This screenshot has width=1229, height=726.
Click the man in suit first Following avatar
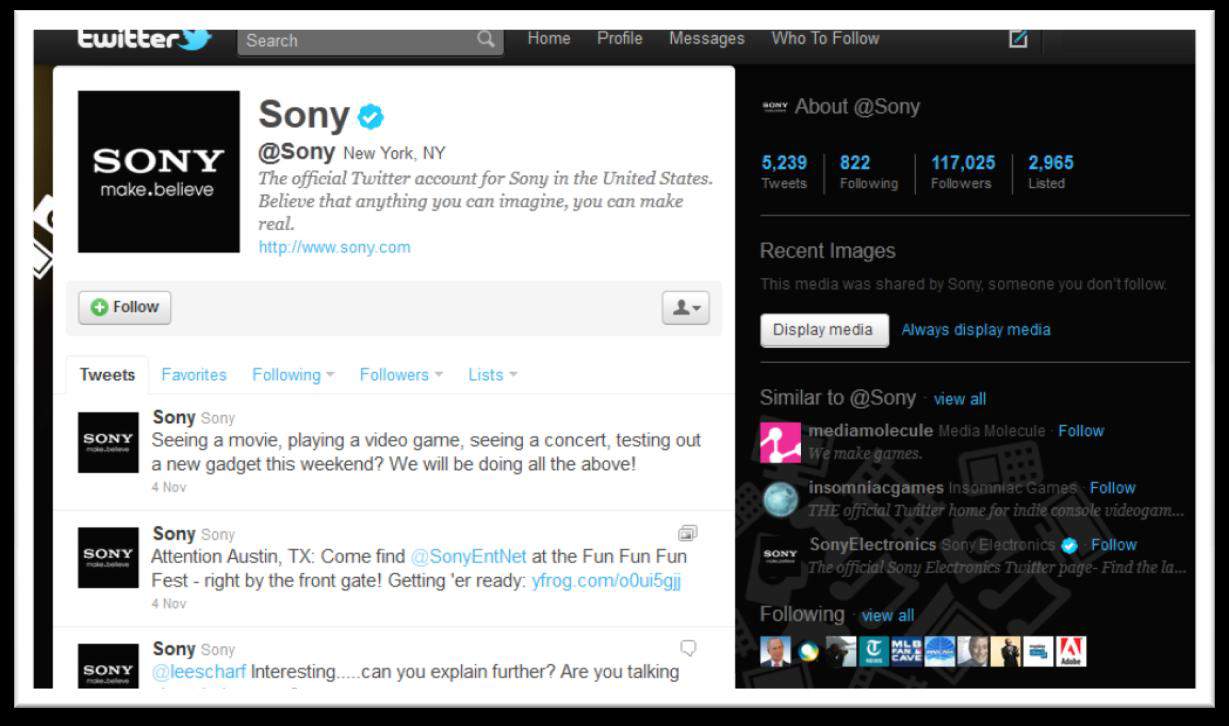(x=775, y=652)
